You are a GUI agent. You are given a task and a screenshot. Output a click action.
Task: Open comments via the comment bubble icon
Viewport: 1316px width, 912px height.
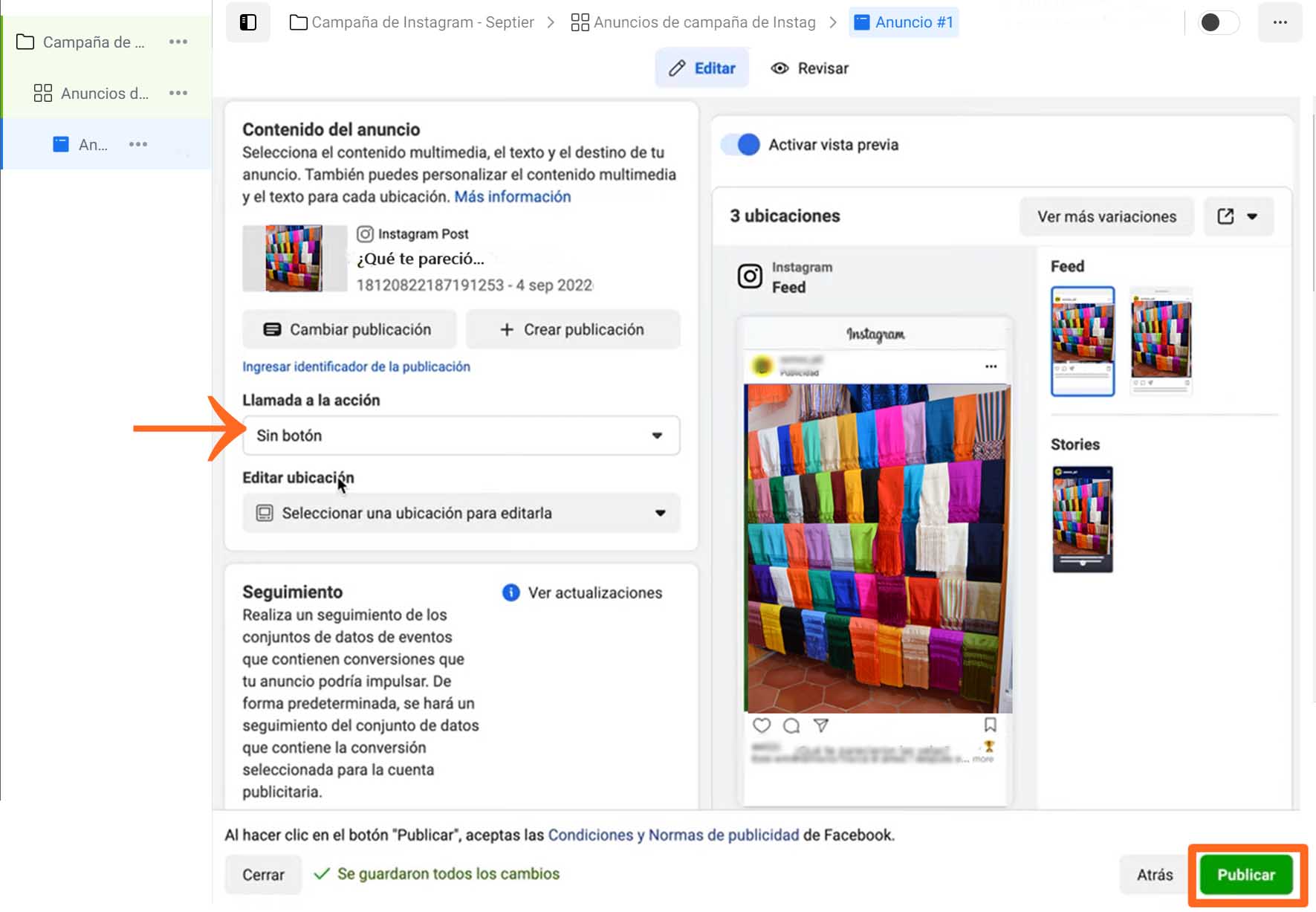790,725
